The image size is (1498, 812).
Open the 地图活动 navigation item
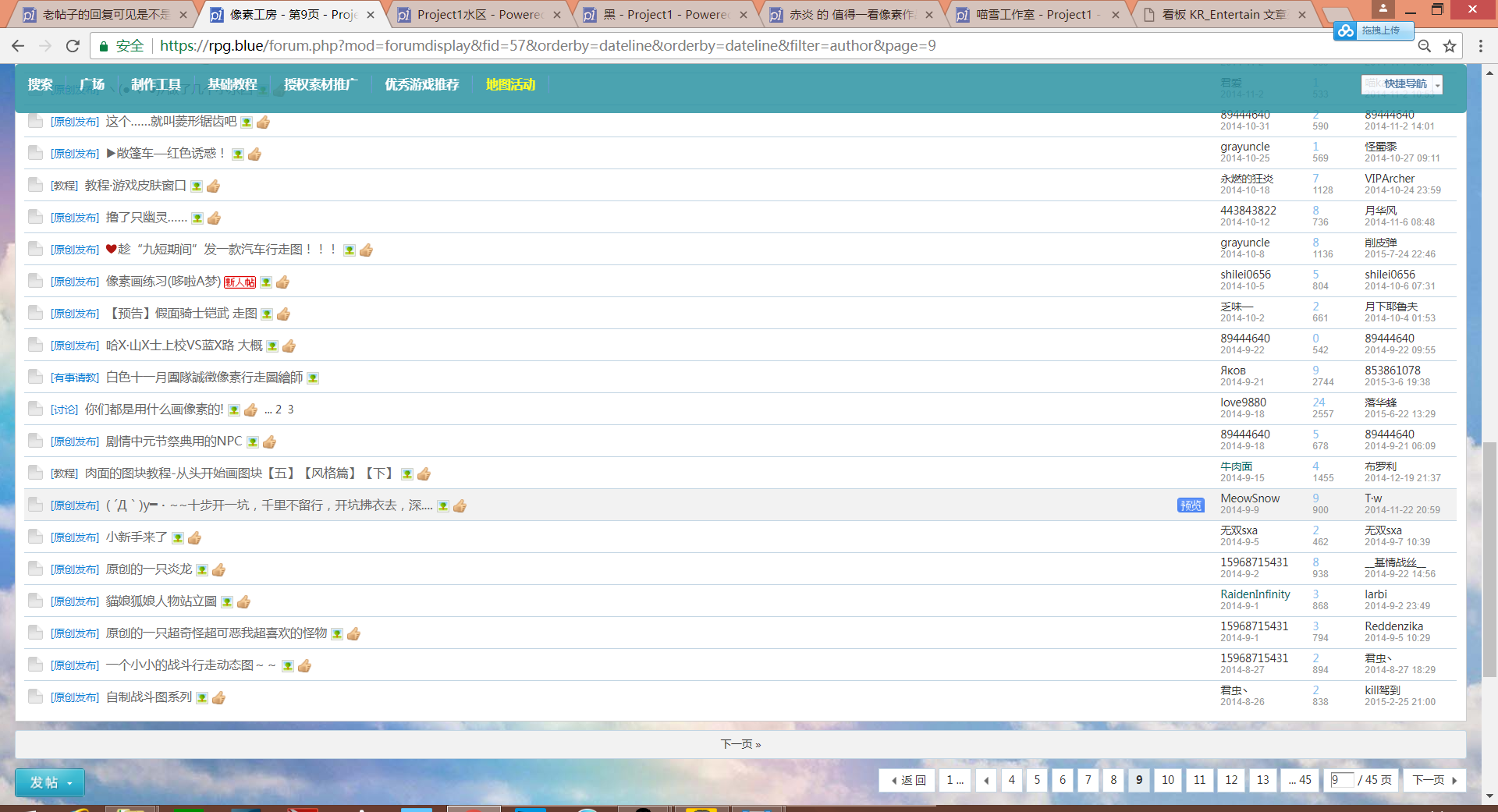511,84
